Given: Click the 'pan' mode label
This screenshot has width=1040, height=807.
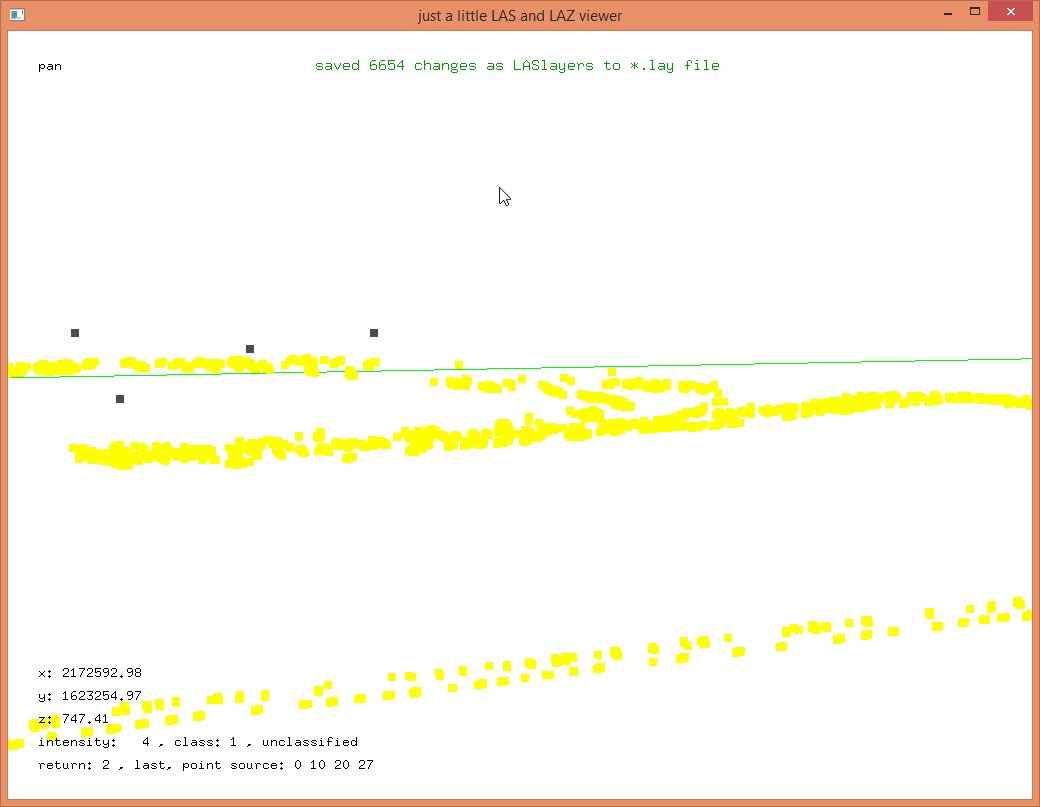Looking at the screenshot, I should 50,66.
